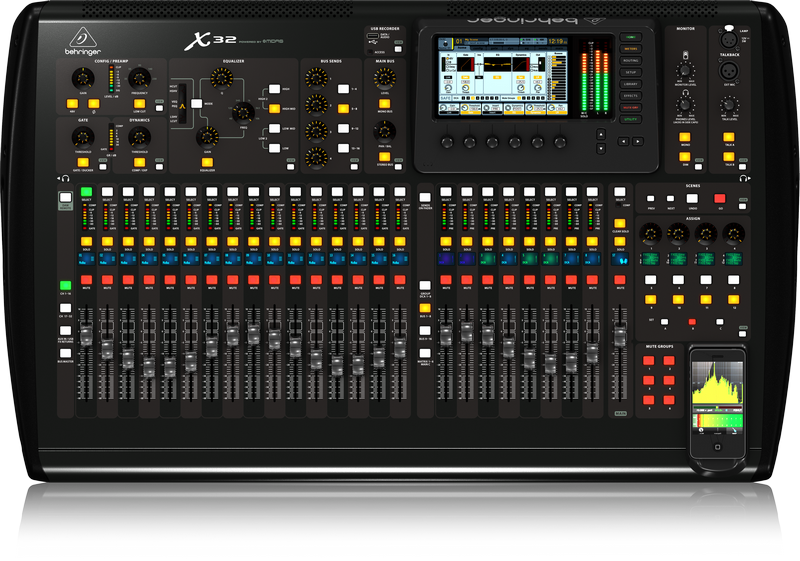Activate Mute Group 1 button
This screenshot has width=800, height=561.
pyautogui.click(x=648, y=361)
